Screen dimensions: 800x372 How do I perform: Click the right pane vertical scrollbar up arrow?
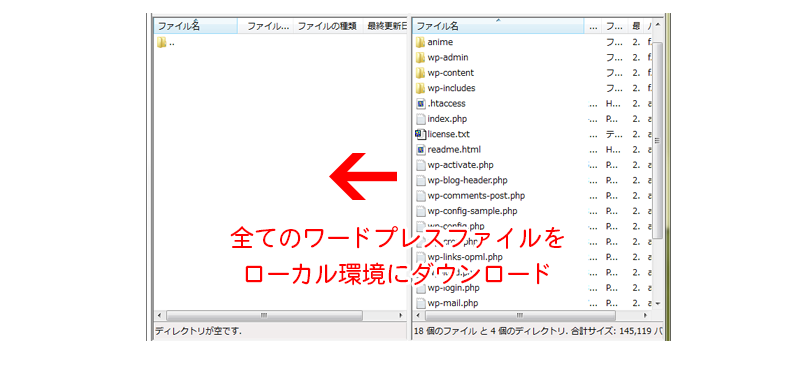[658, 25]
